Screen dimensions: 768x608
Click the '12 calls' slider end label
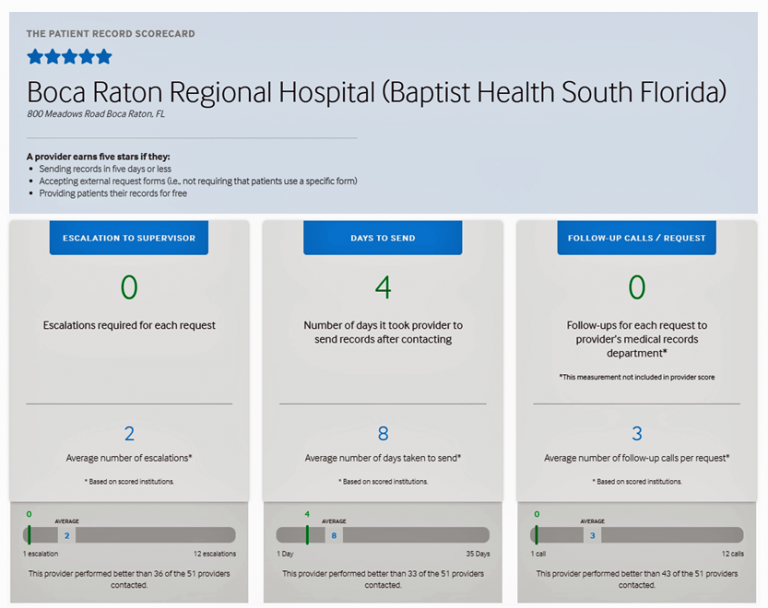point(732,554)
